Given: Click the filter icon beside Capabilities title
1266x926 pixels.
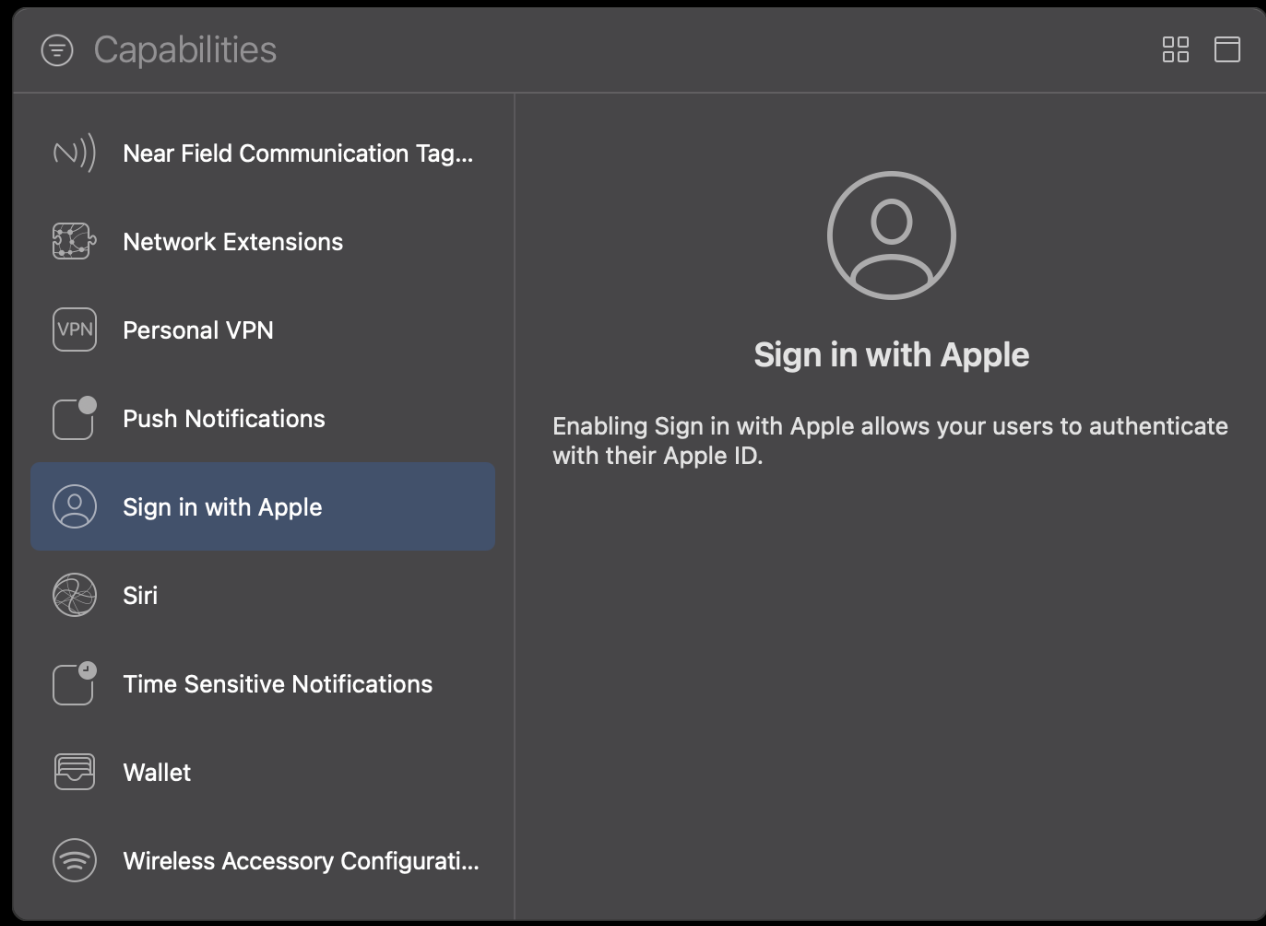Looking at the screenshot, I should (57, 50).
